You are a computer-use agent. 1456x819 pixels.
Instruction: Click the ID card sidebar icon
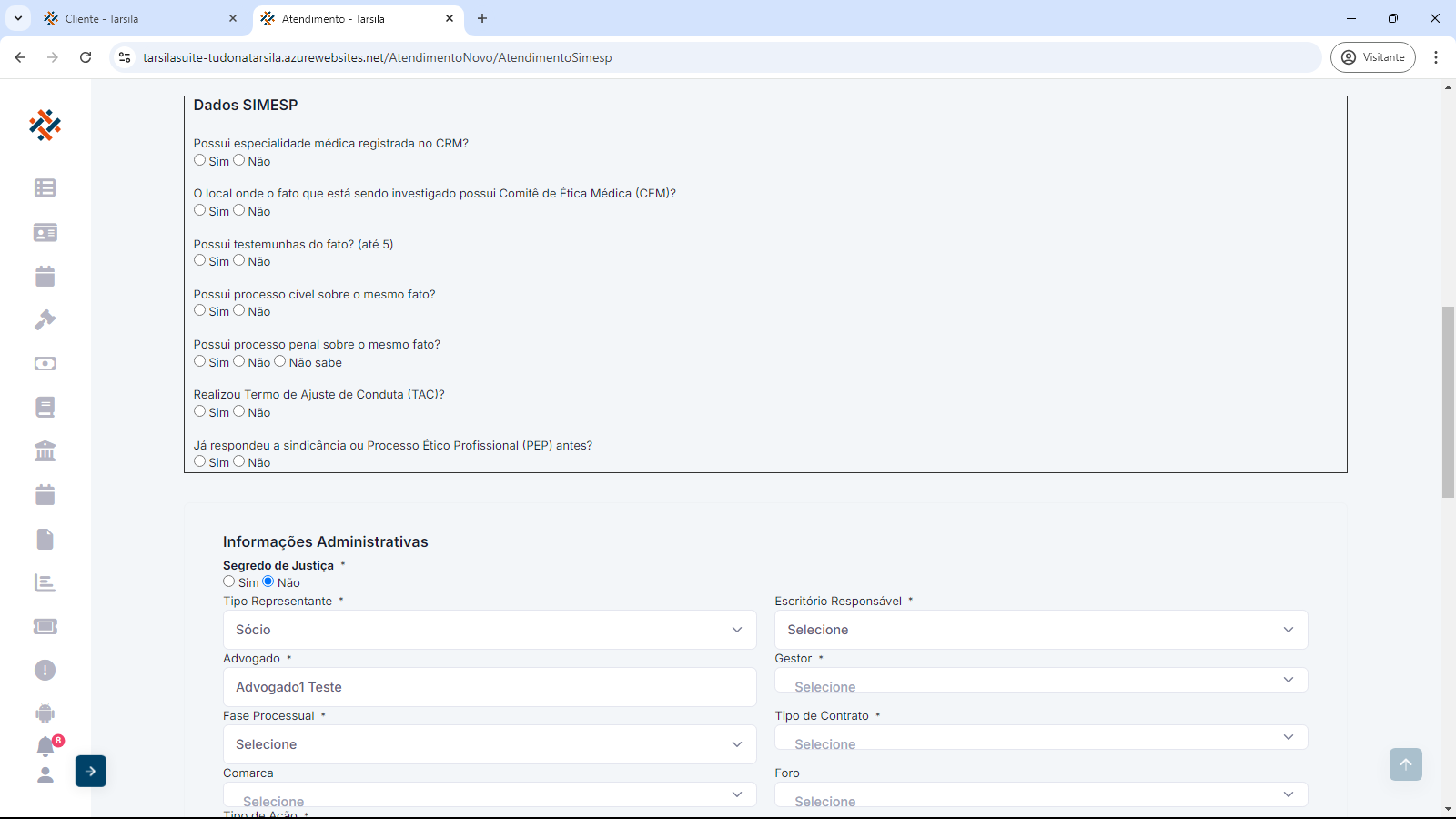pos(45,233)
